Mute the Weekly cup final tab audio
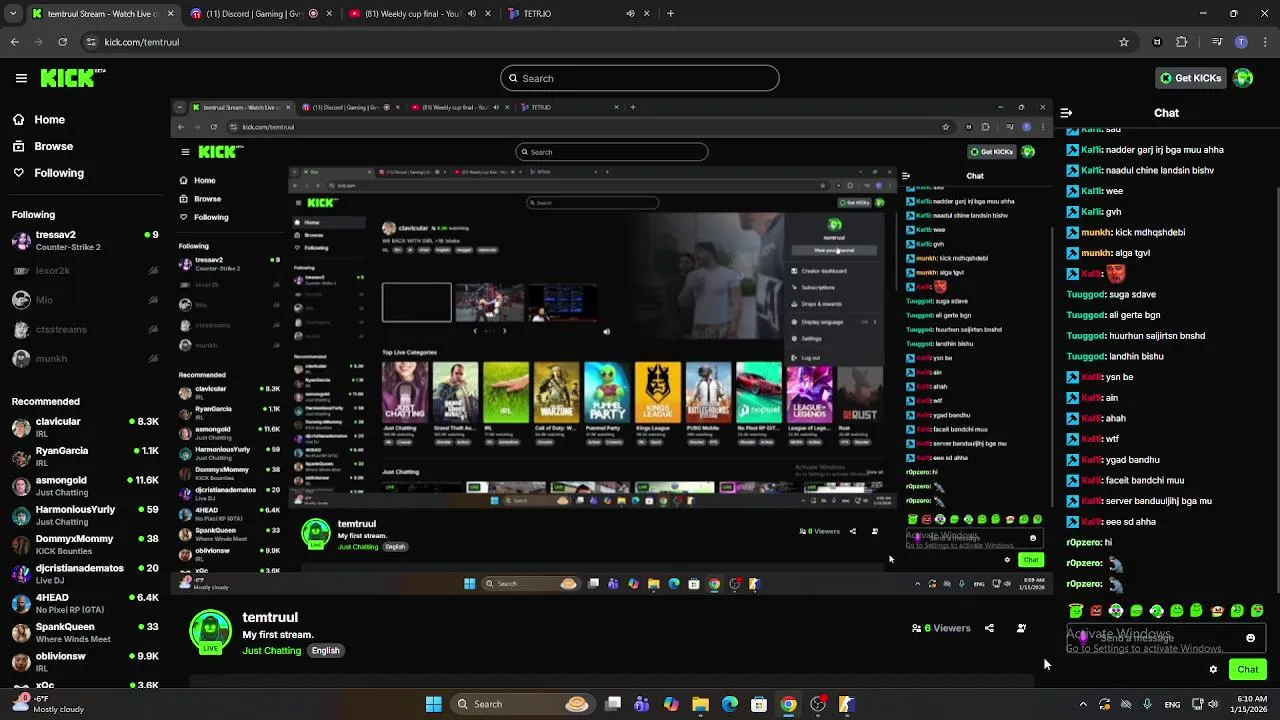Viewport: 1280px width, 720px height. [x=472, y=14]
